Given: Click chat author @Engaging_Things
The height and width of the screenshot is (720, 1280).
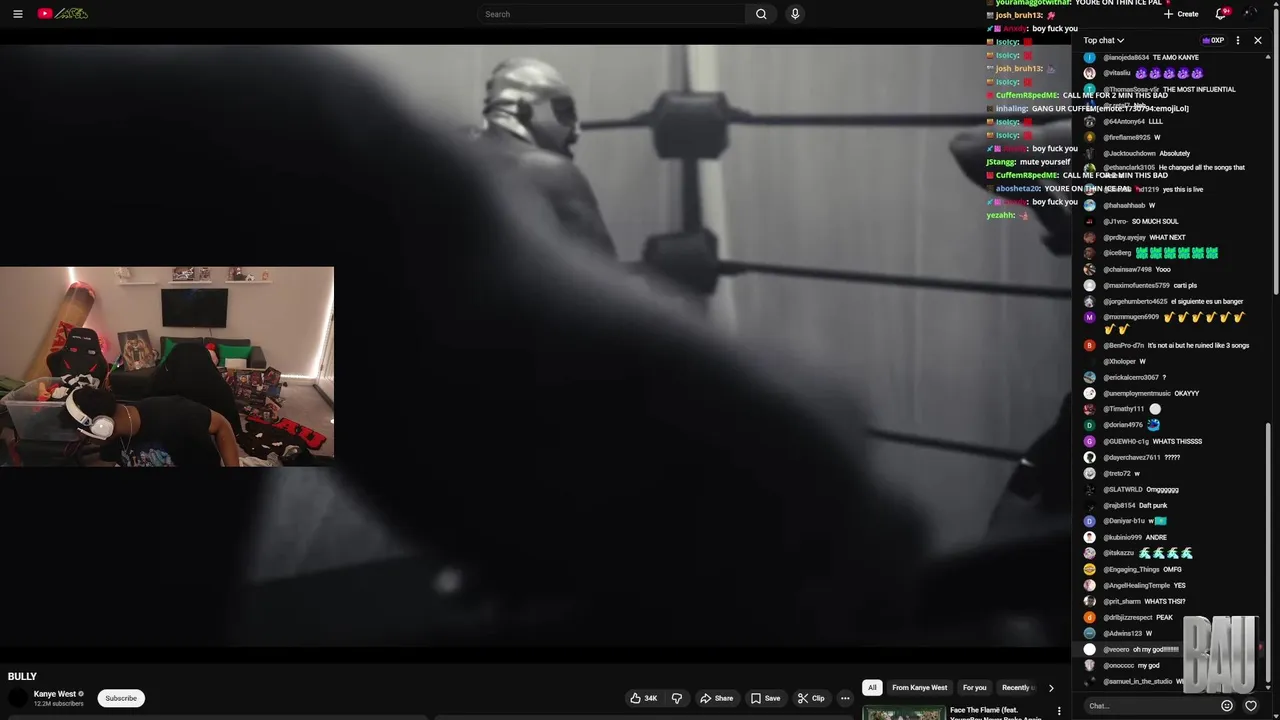Looking at the screenshot, I should 1131,569.
